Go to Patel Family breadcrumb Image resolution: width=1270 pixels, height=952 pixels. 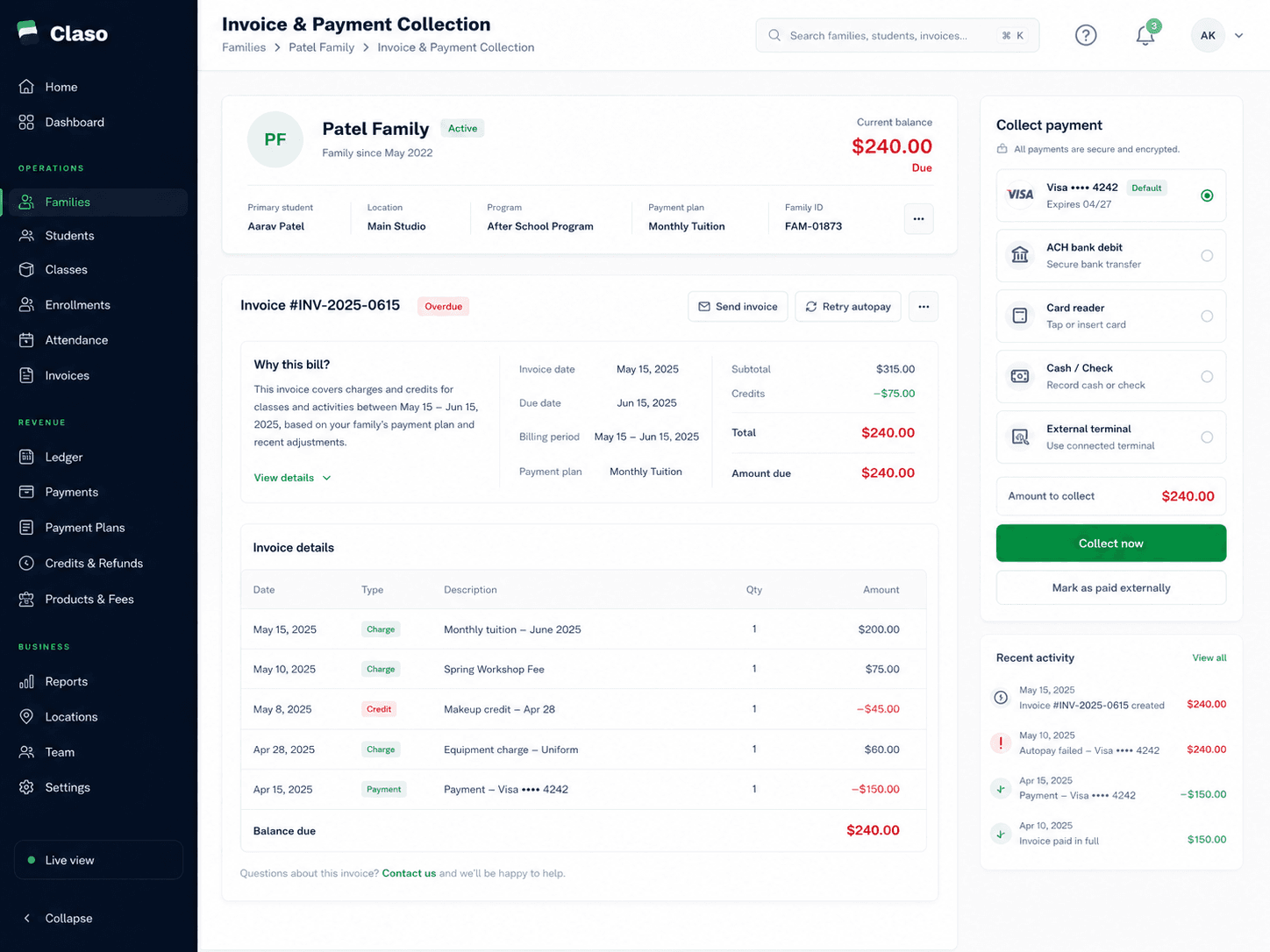coord(321,47)
